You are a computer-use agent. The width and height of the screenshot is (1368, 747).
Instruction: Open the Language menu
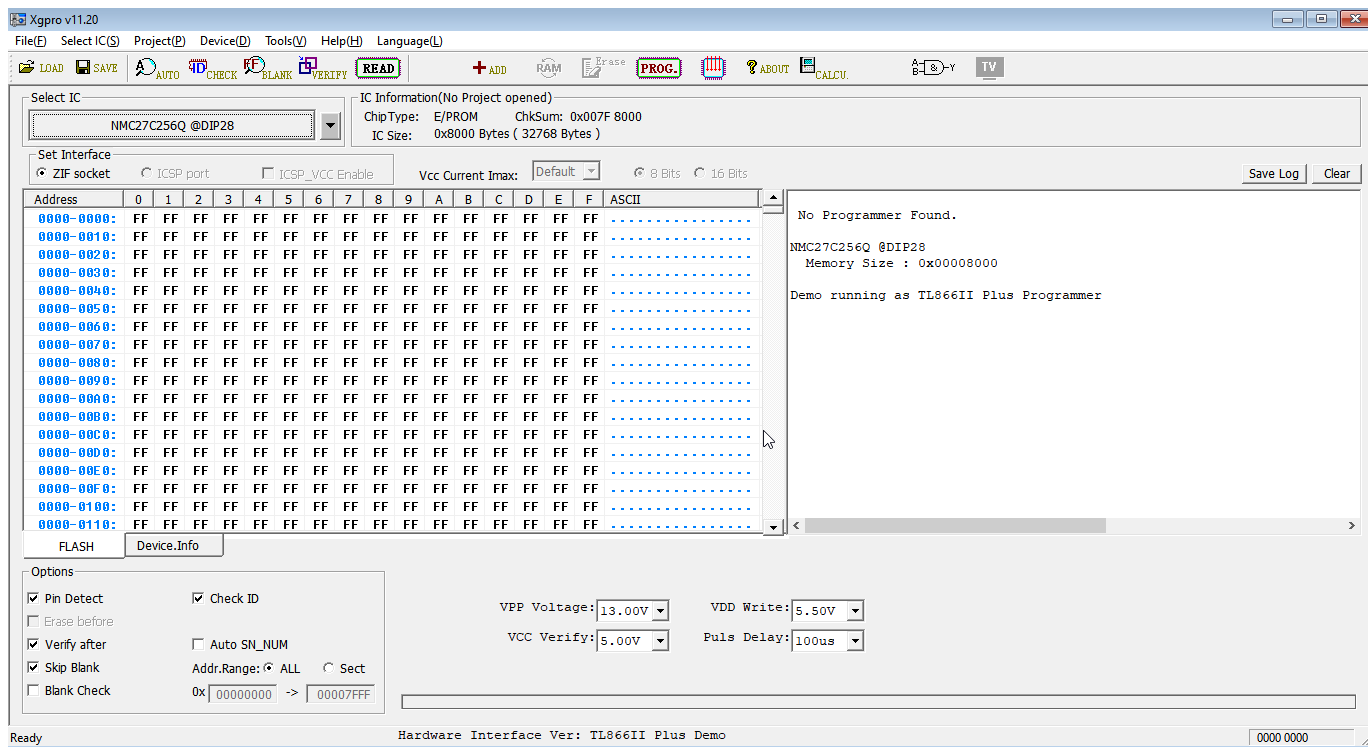pos(410,41)
